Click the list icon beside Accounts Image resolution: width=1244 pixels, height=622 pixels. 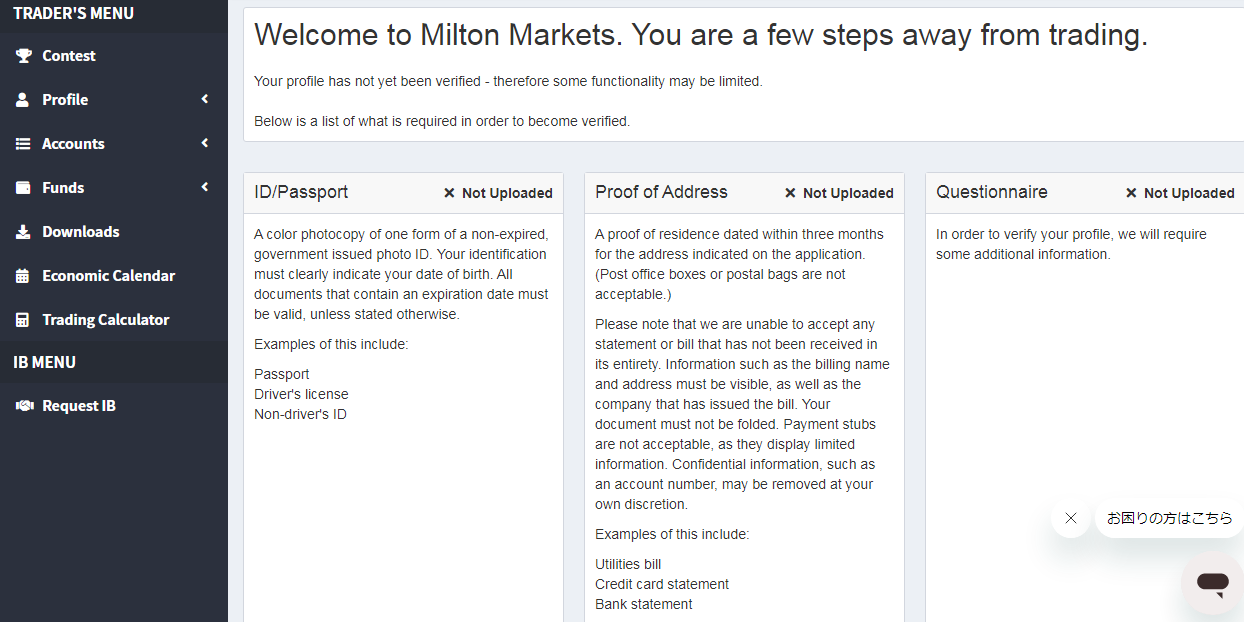[23, 144]
